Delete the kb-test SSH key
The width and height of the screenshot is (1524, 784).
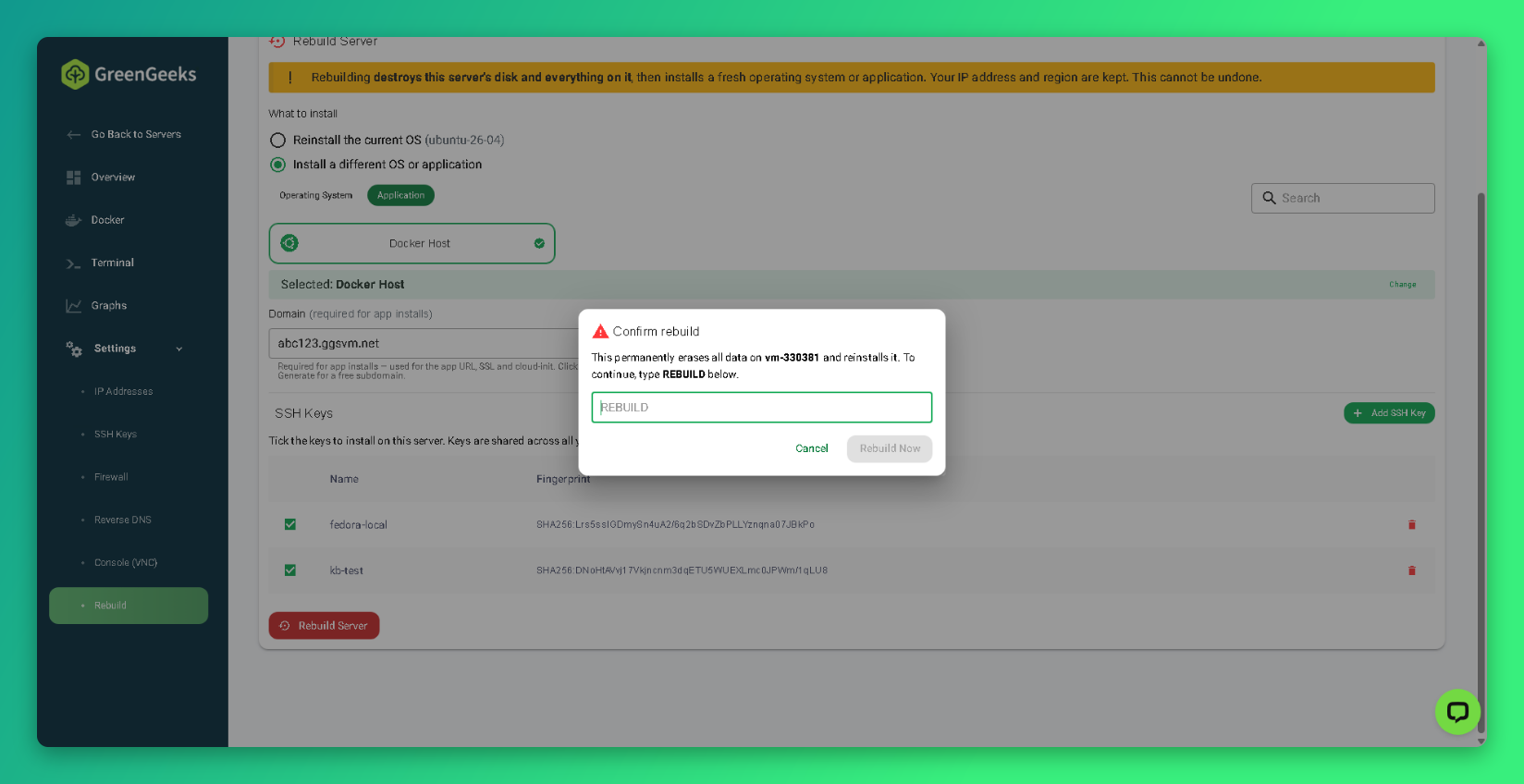point(1411,570)
